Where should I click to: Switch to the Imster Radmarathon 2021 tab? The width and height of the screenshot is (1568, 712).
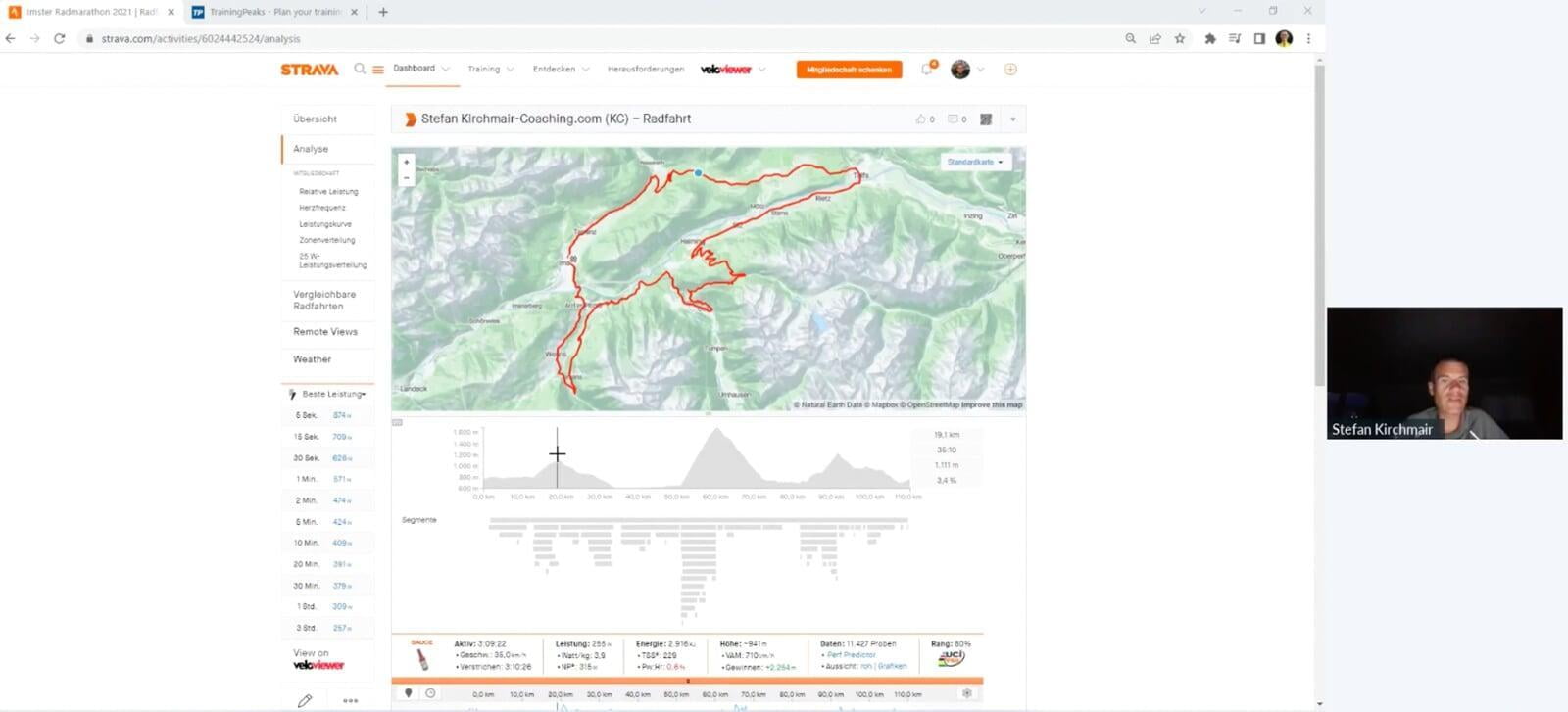tap(92, 12)
